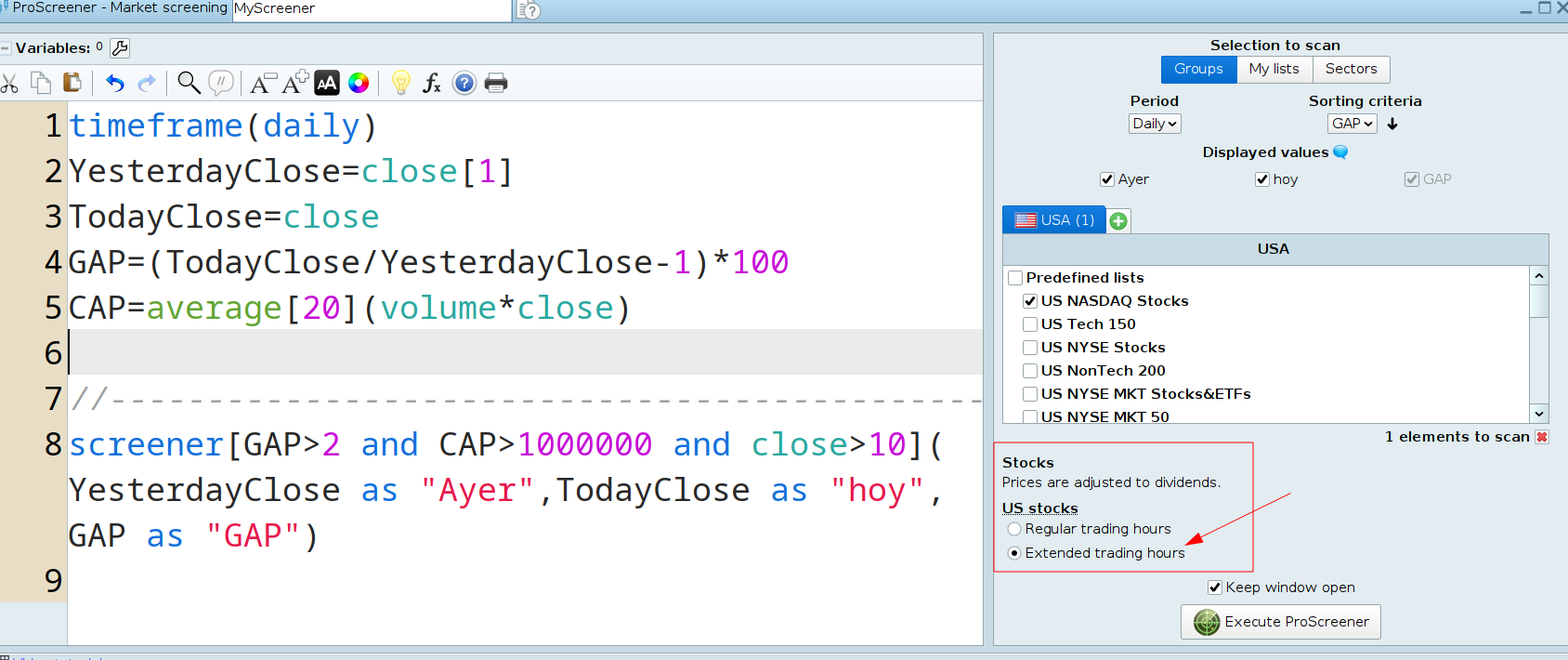Click the 'screener' keyword on line 8
The height and width of the screenshot is (660, 1568).
tap(146, 444)
